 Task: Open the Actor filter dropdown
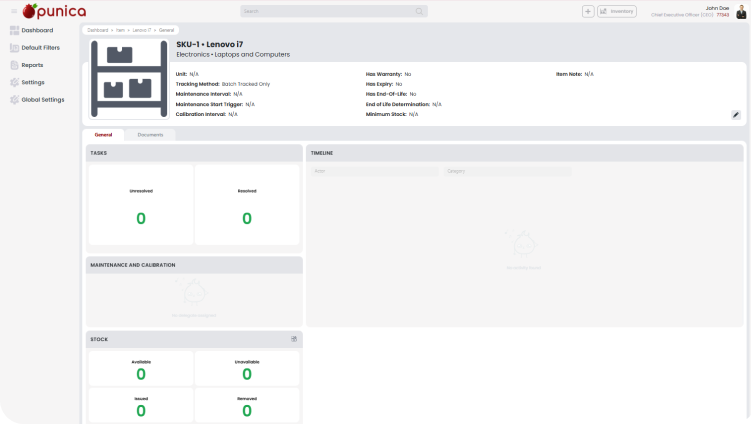[375, 171]
